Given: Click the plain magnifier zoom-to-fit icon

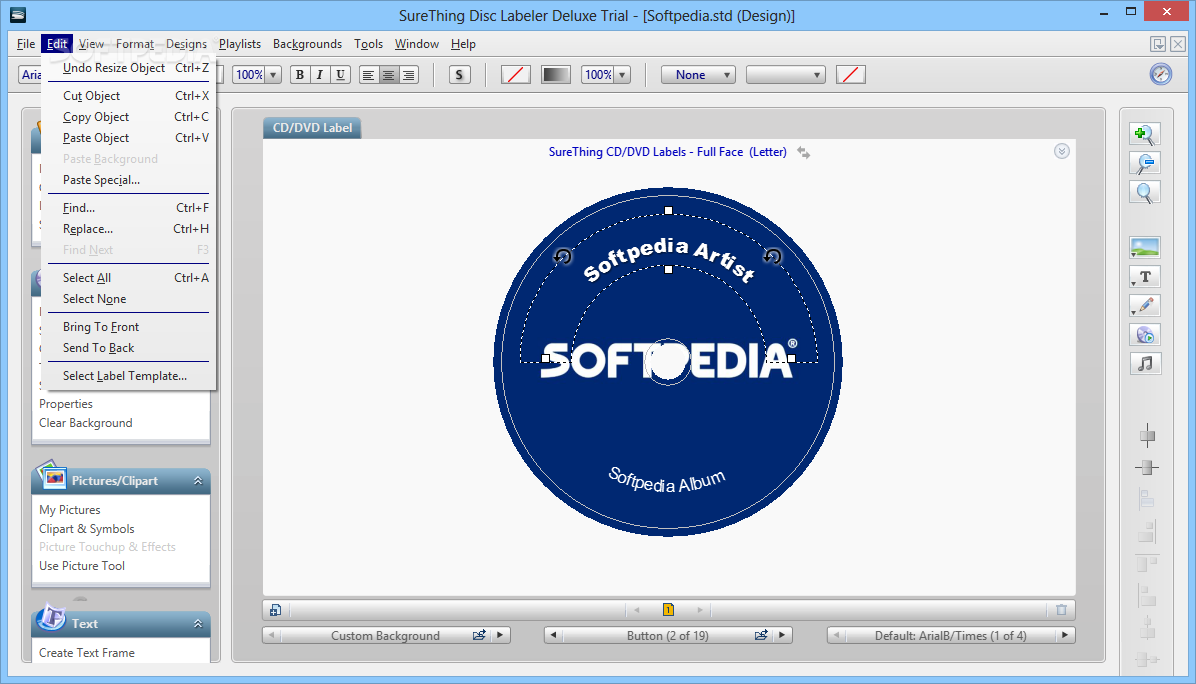Looking at the screenshot, I should [x=1144, y=192].
